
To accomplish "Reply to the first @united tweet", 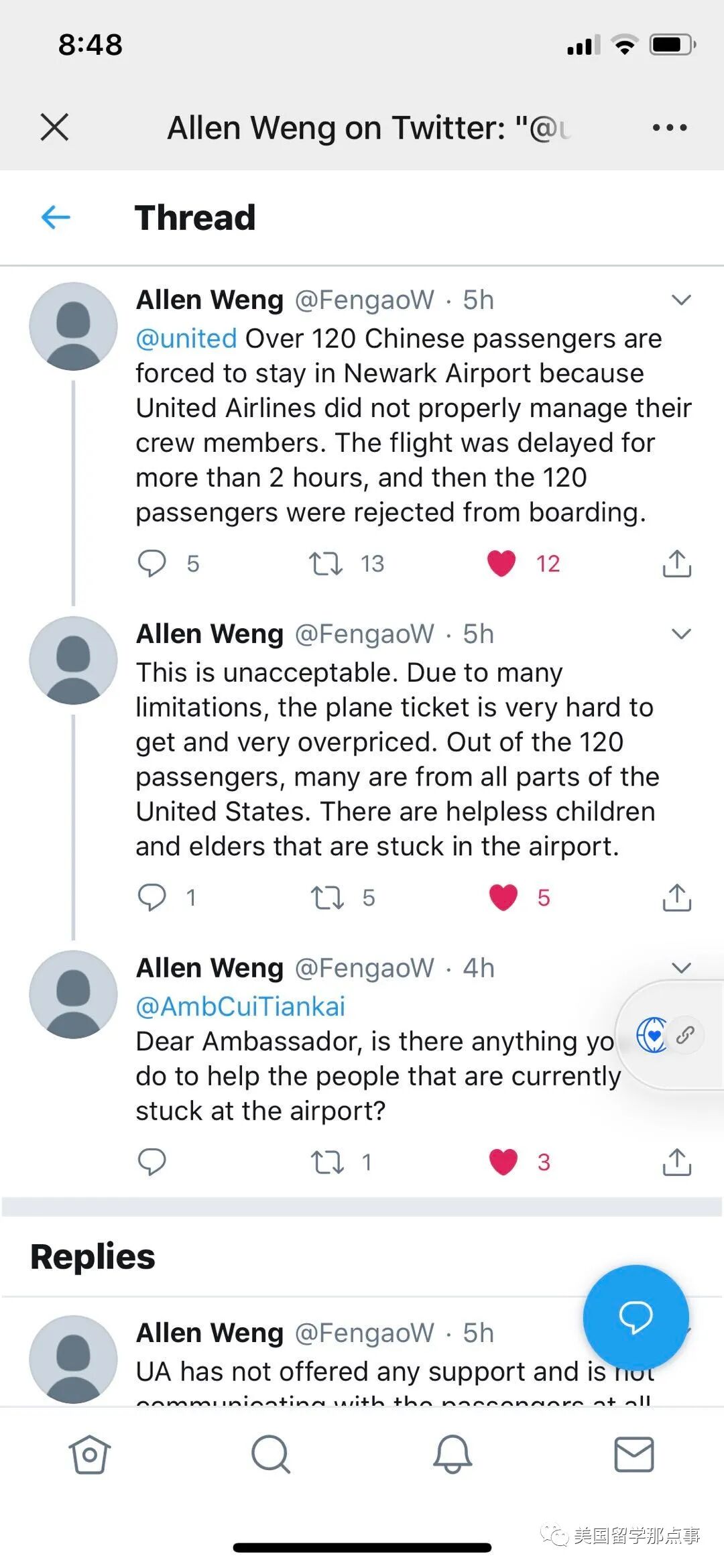I will pos(152,563).
